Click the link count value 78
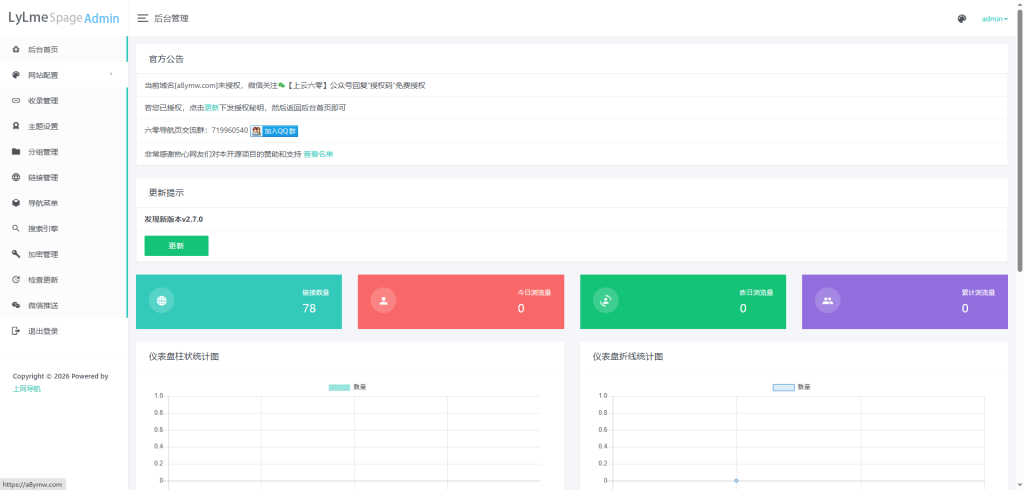1024x490 pixels. tap(309, 308)
